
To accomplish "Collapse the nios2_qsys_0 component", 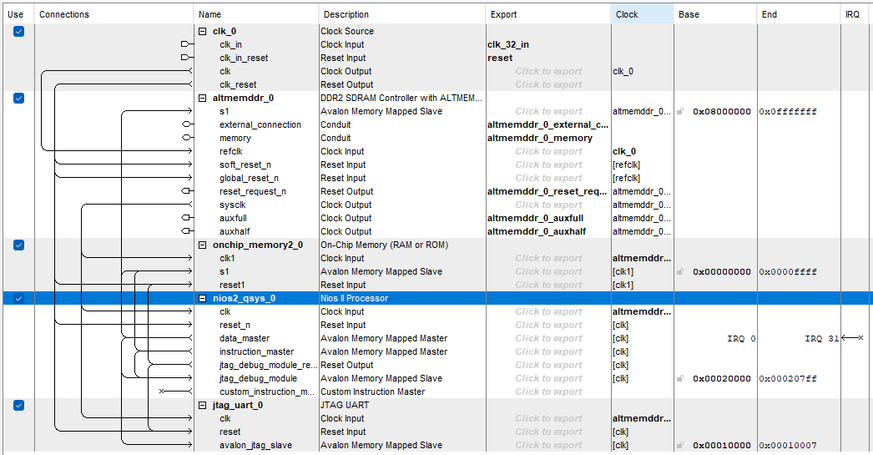I will point(203,299).
